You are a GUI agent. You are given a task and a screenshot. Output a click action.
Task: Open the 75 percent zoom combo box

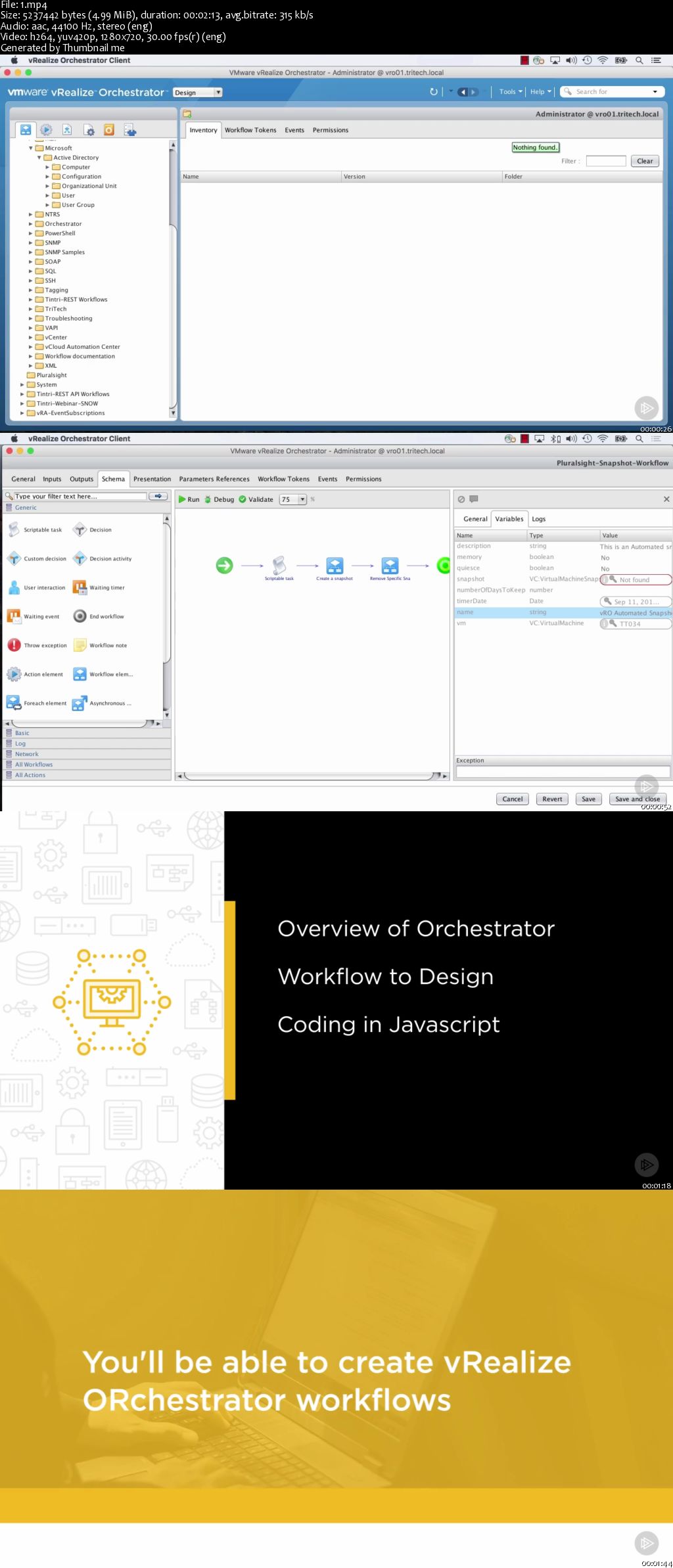coord(293,499)
